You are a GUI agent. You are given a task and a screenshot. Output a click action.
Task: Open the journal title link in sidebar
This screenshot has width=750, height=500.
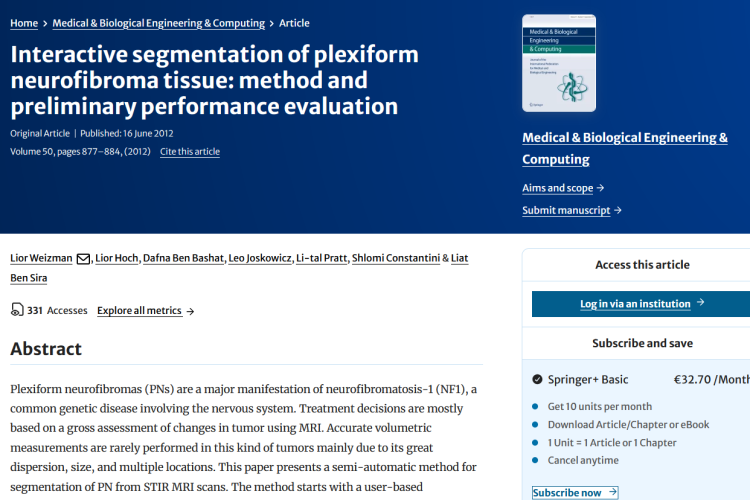coord(625,148)
